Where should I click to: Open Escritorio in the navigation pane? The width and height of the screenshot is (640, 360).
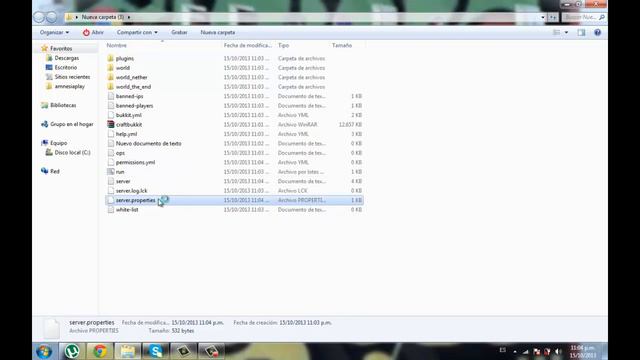(66, 67)
